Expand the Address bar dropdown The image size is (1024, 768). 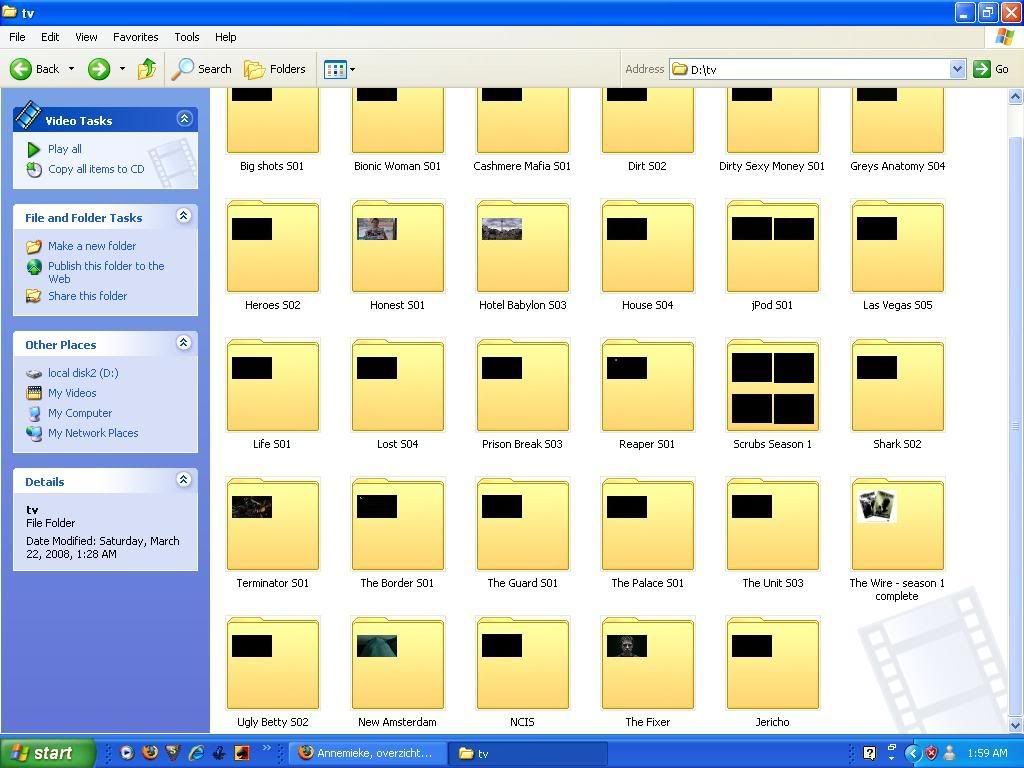(957, 69)
